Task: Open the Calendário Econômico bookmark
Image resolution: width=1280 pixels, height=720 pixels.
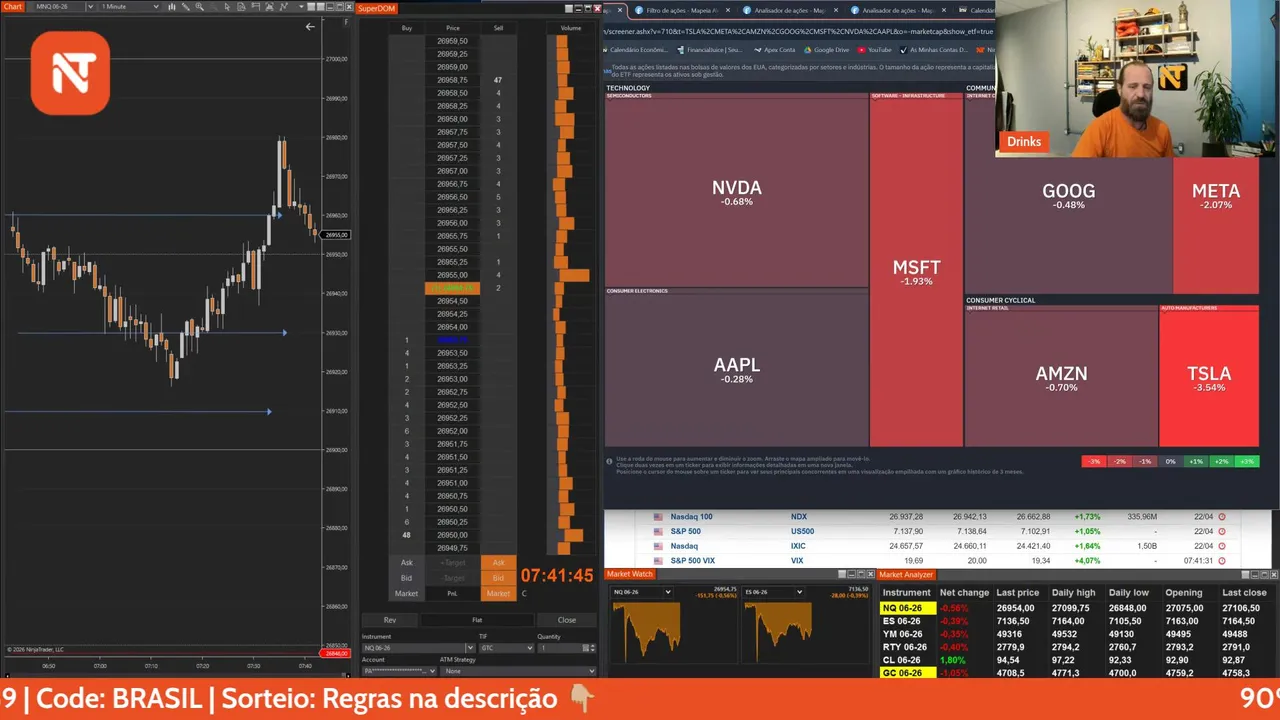Action: coord(637,49)
